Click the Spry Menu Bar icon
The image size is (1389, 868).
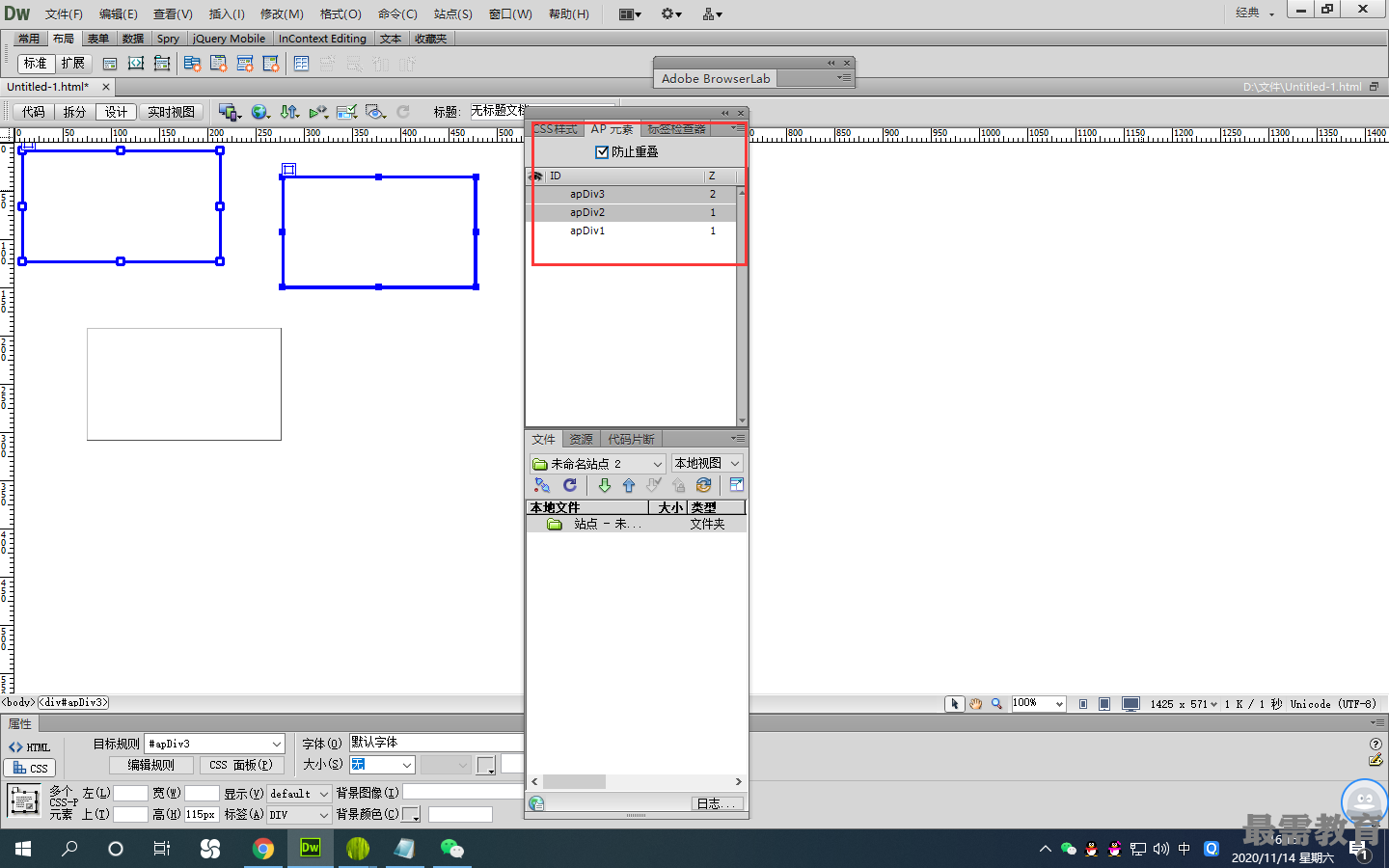tap(192, 64)
